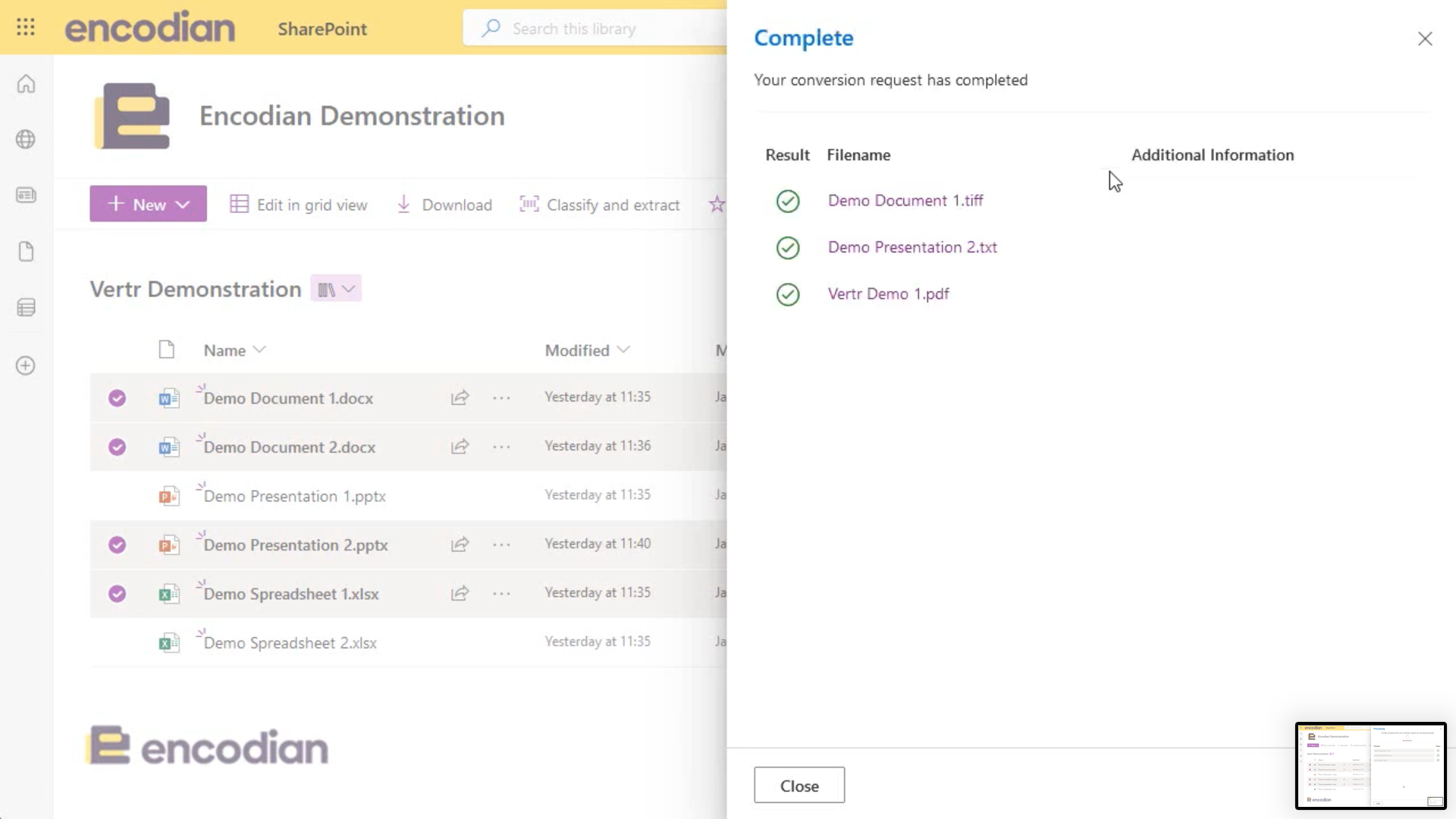Click Vertr Demonstration library heading
This screenshot has height=819, width=1456.
pyautogui.click(x=196, y=289)
